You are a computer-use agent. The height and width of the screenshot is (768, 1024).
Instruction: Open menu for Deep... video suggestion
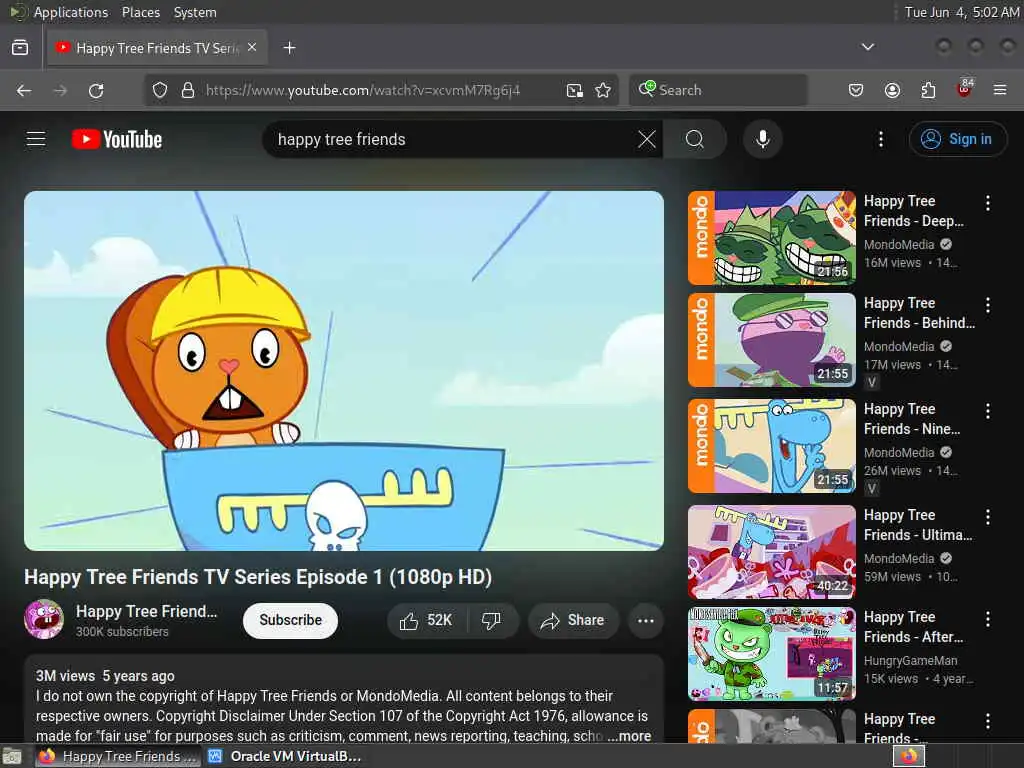click(x=988, y=203)
